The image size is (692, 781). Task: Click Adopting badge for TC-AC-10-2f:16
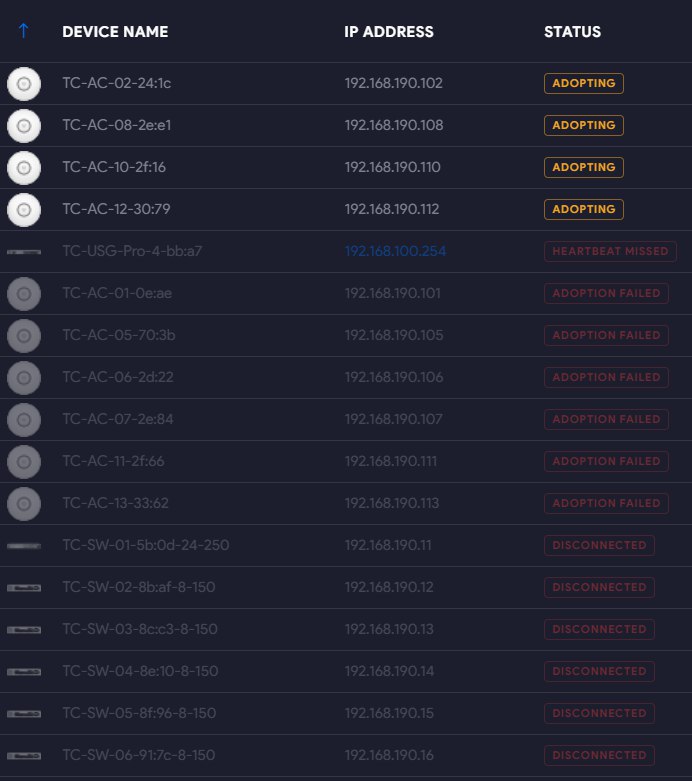583,167
